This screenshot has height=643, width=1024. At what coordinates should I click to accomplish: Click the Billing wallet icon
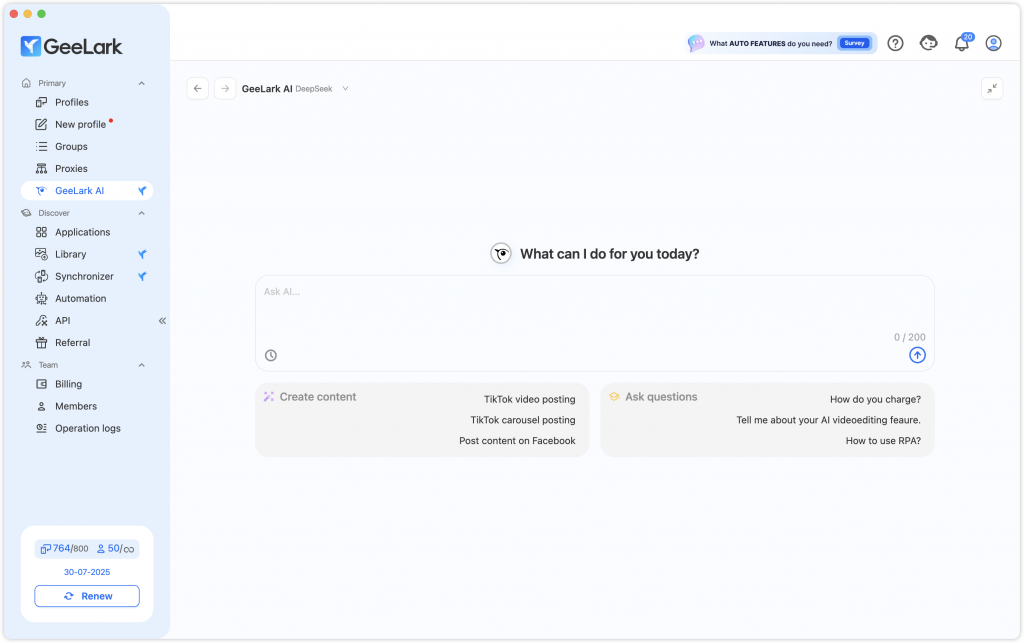click(41, 384)
